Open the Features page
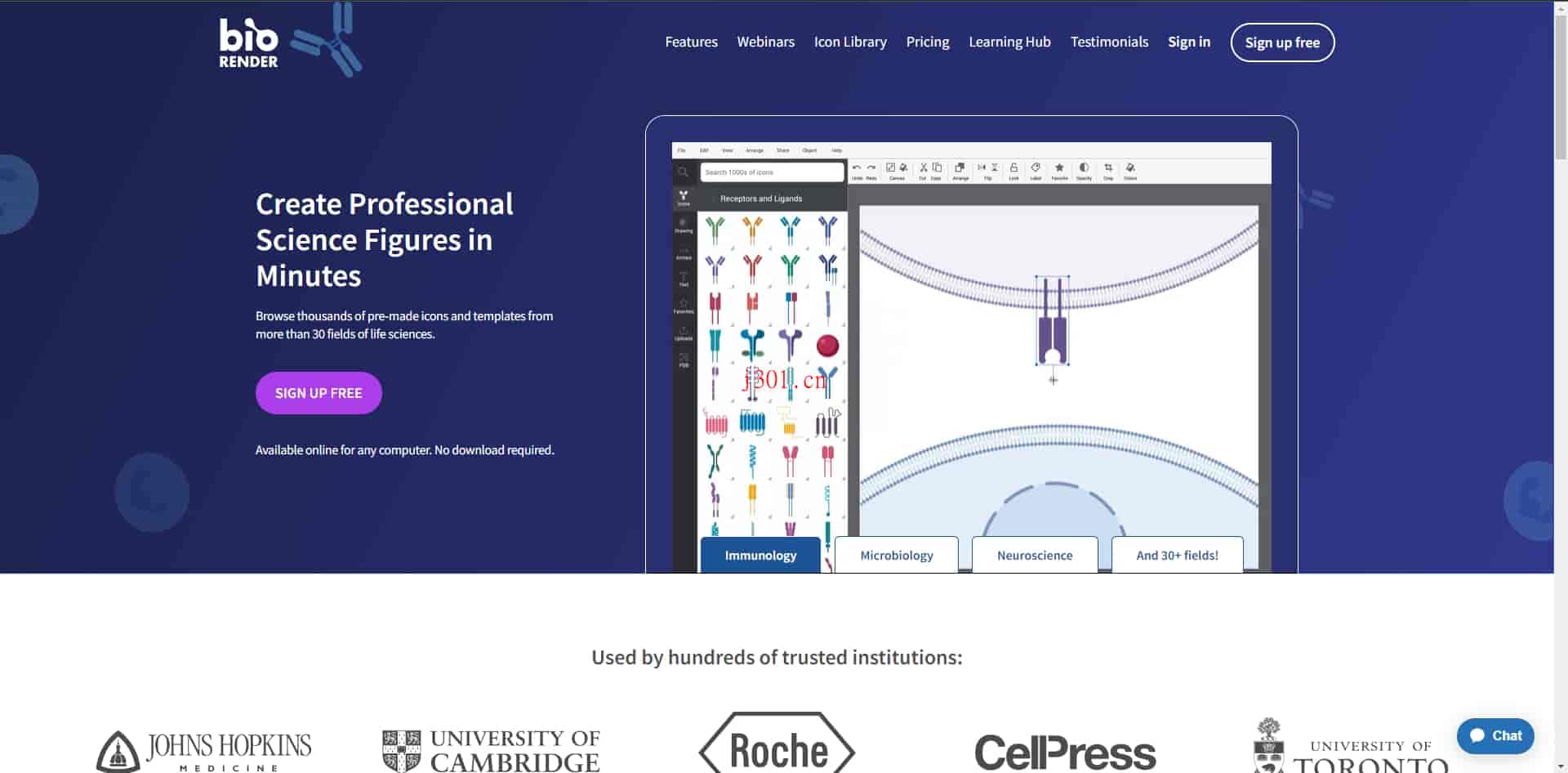Viewport: 1568px width, 773px height. 691,42
